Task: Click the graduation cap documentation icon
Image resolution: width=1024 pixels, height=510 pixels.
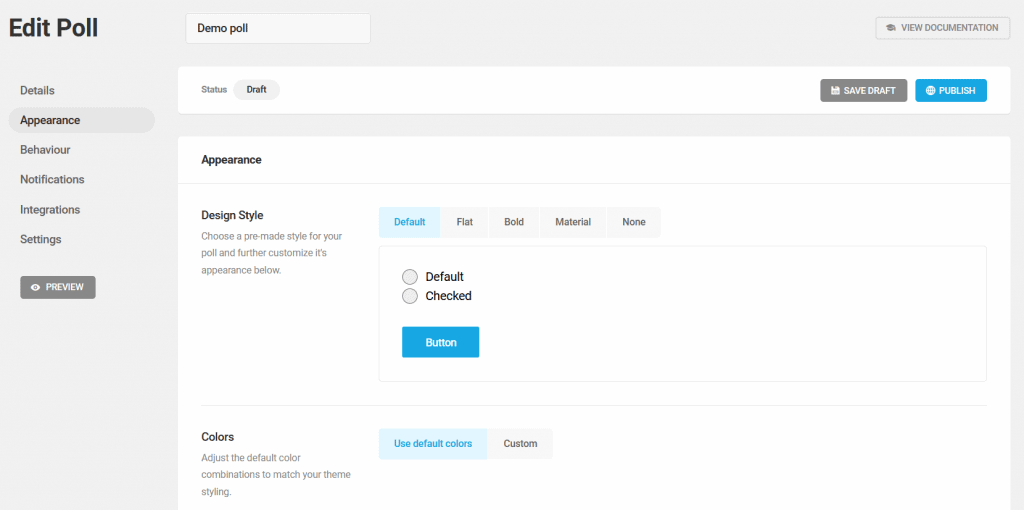Action: [890, 28]
